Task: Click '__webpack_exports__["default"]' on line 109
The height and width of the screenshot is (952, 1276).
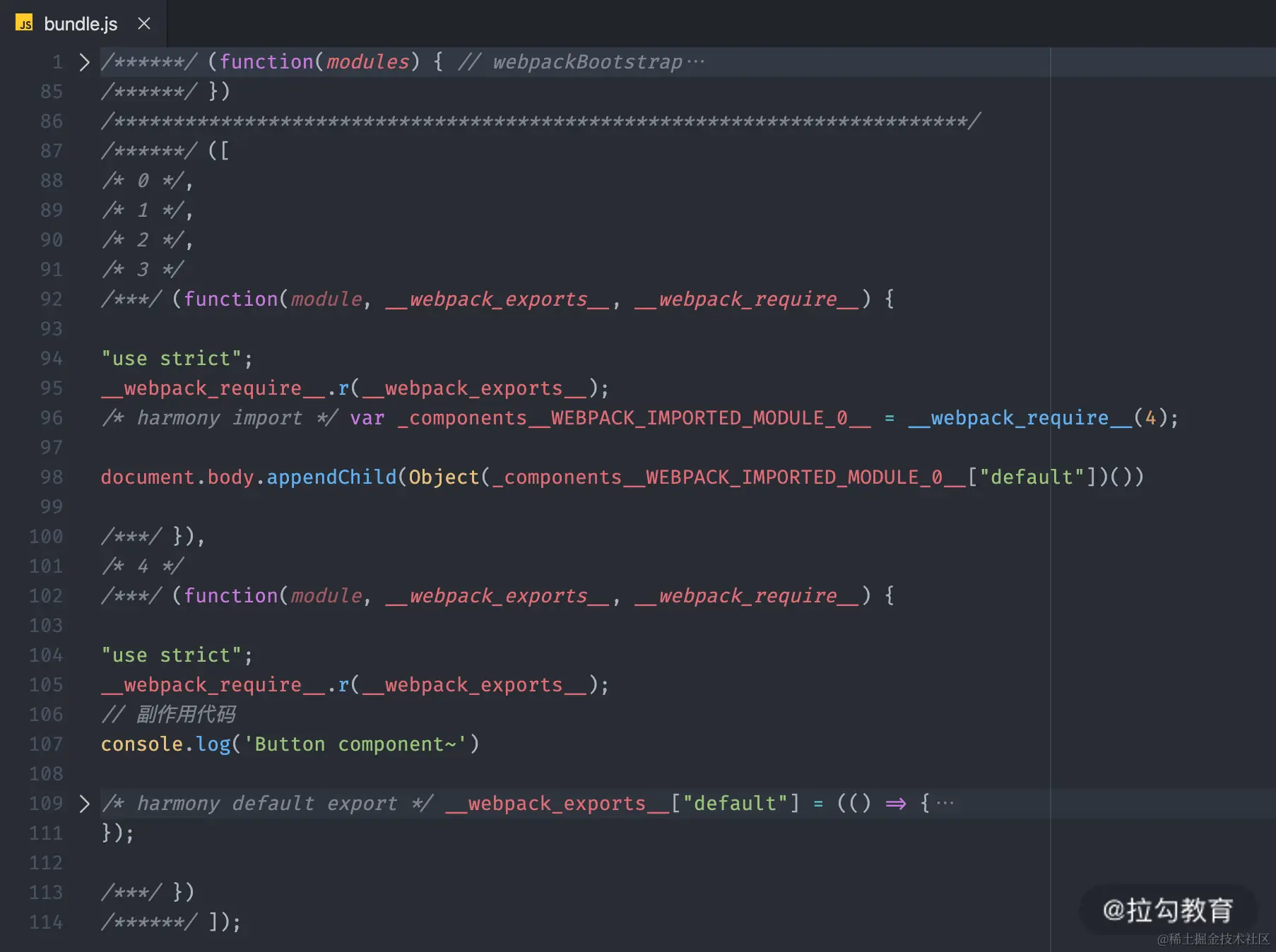Action: pyautogui.click(x=622, y=804)
